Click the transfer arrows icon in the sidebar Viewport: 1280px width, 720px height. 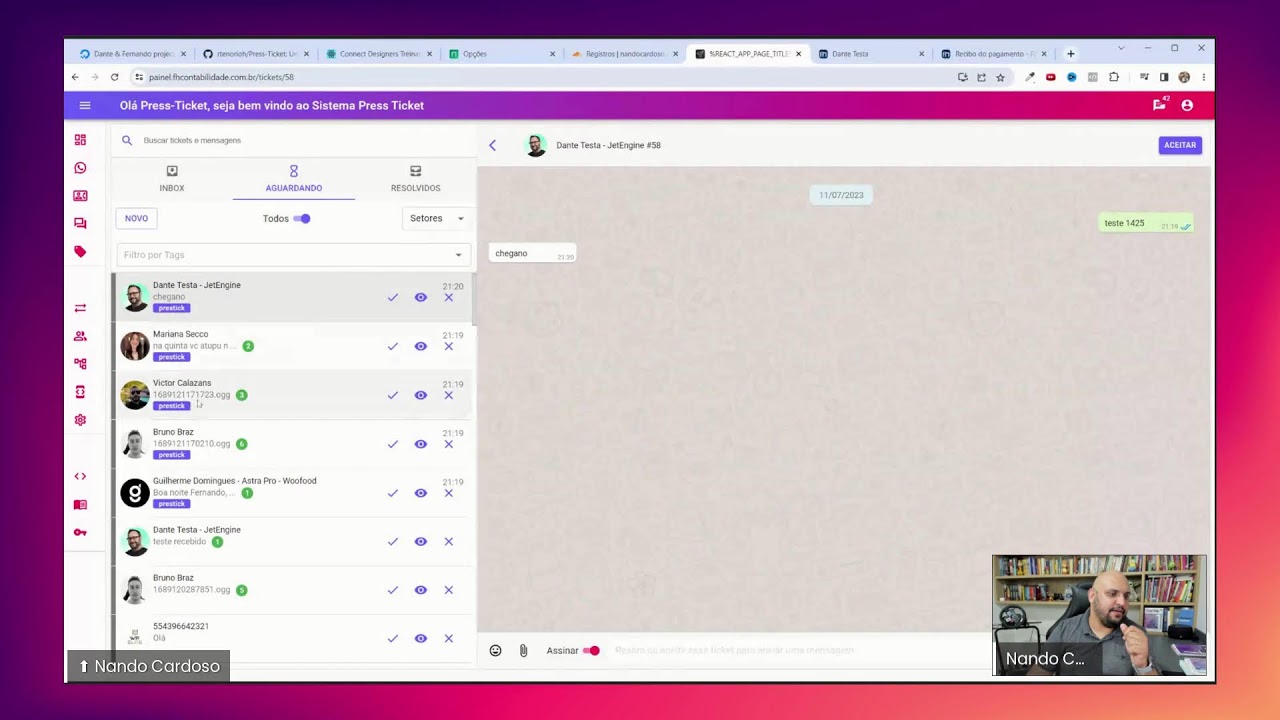pos(80,308)
